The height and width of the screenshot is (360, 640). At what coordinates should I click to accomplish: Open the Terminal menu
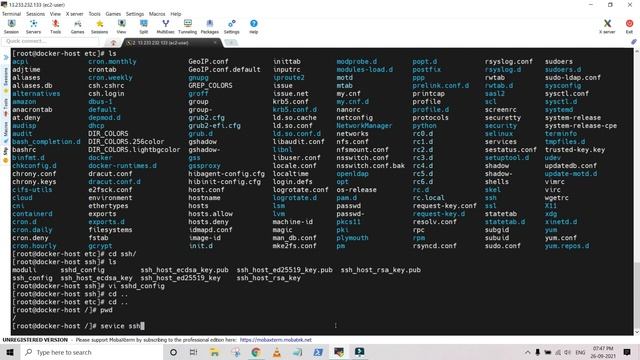[x=11, y=14]
